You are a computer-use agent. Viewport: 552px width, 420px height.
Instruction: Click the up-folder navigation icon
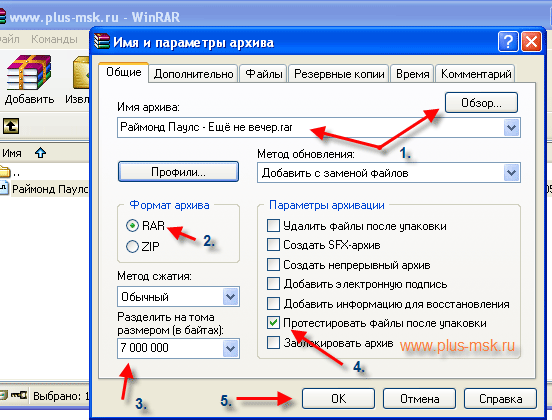pos(11,126)
